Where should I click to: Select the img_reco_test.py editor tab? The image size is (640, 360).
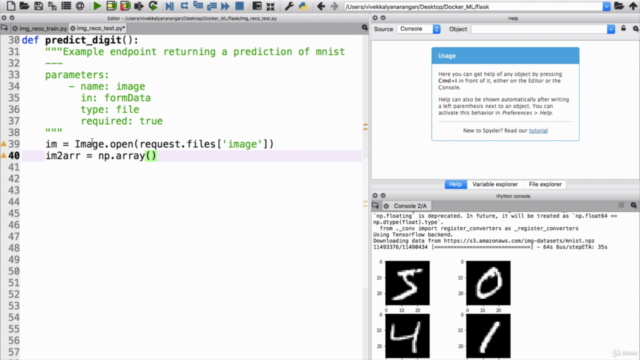97,28
